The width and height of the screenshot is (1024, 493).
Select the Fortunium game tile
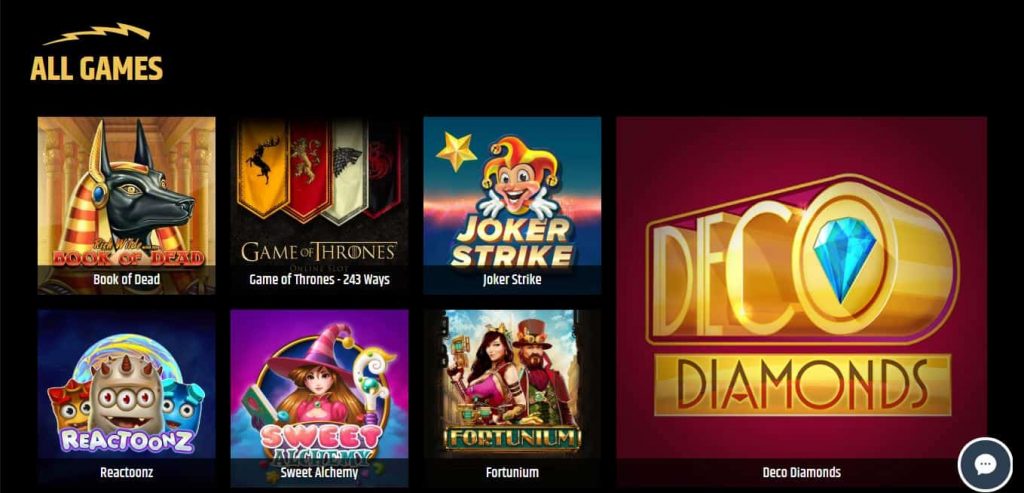(x=512, y=398)
